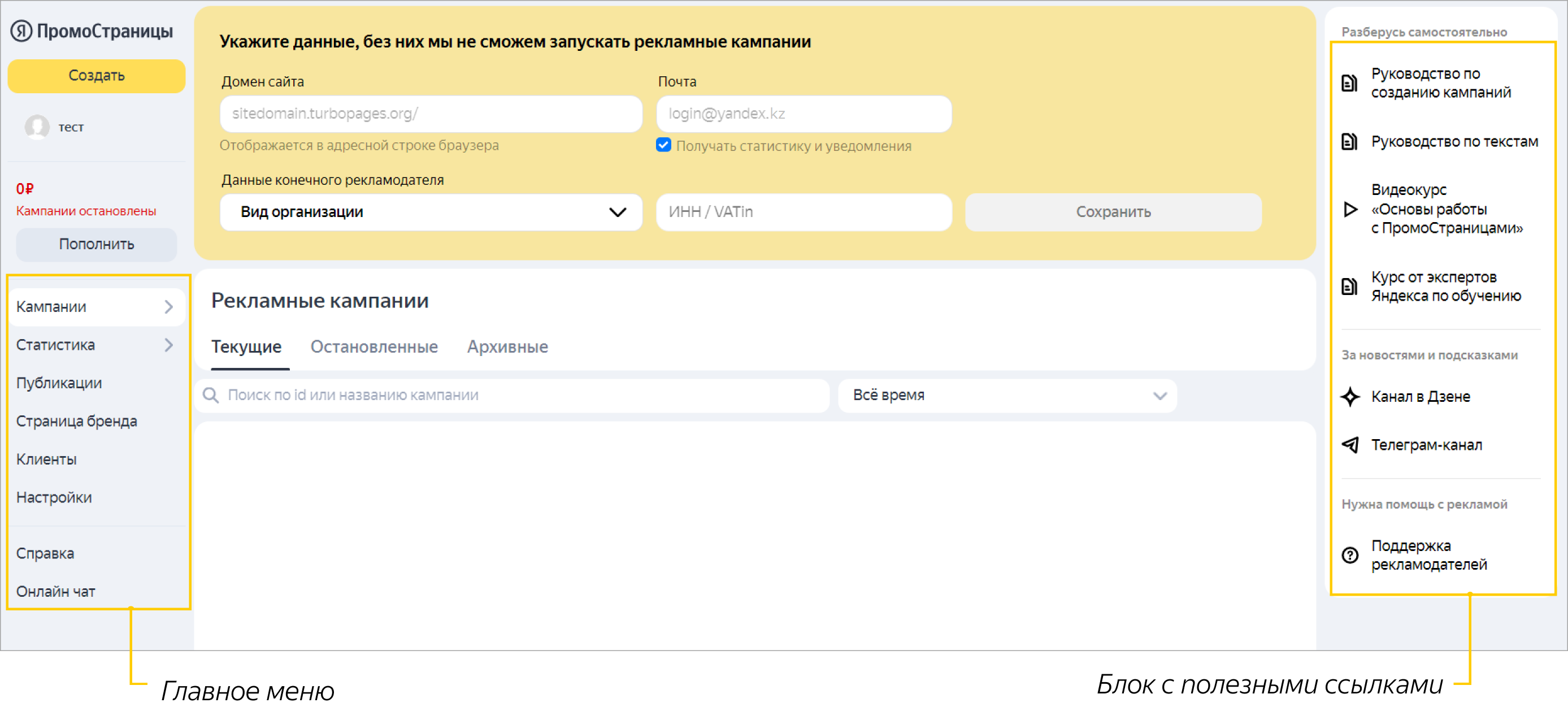Click the play icon for the Видеокурс
This screenshot has width=1568, height=707.
click(1349, 210)
